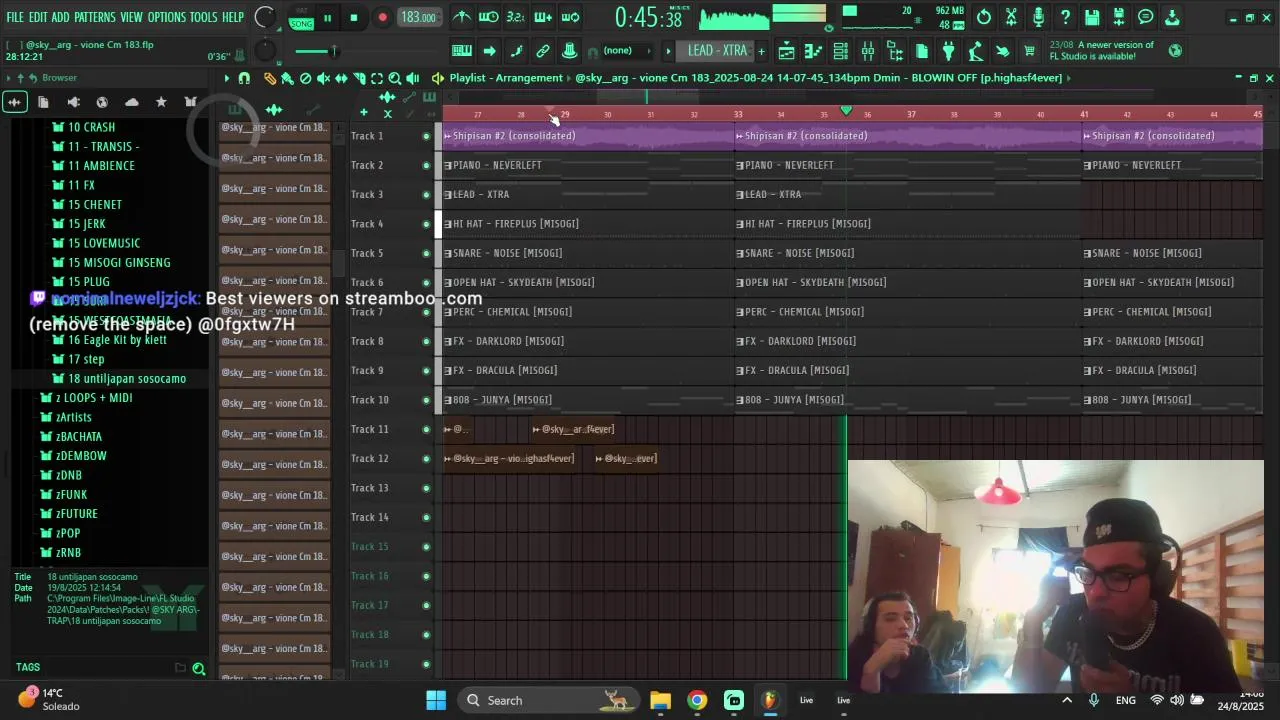Select the Draw pencil tool in playlist
The image size is (1280, 720).
tap(270, 78)
